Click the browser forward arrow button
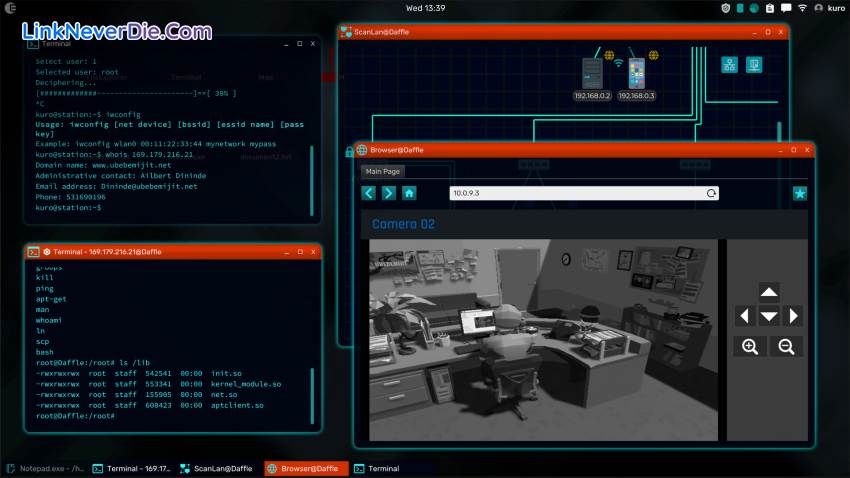 pos(389,193)
